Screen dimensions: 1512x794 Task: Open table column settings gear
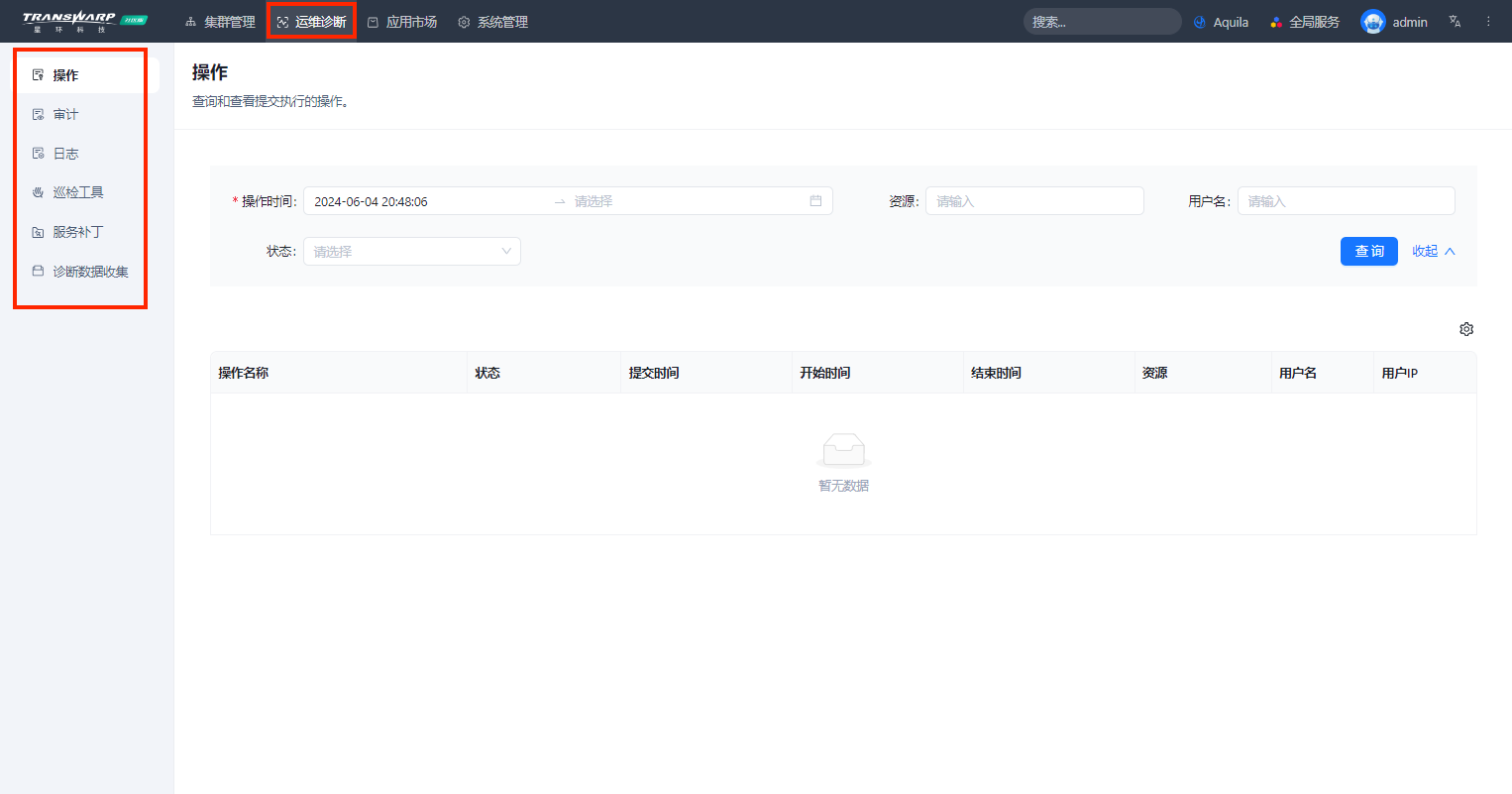(x=1466, y=329)
